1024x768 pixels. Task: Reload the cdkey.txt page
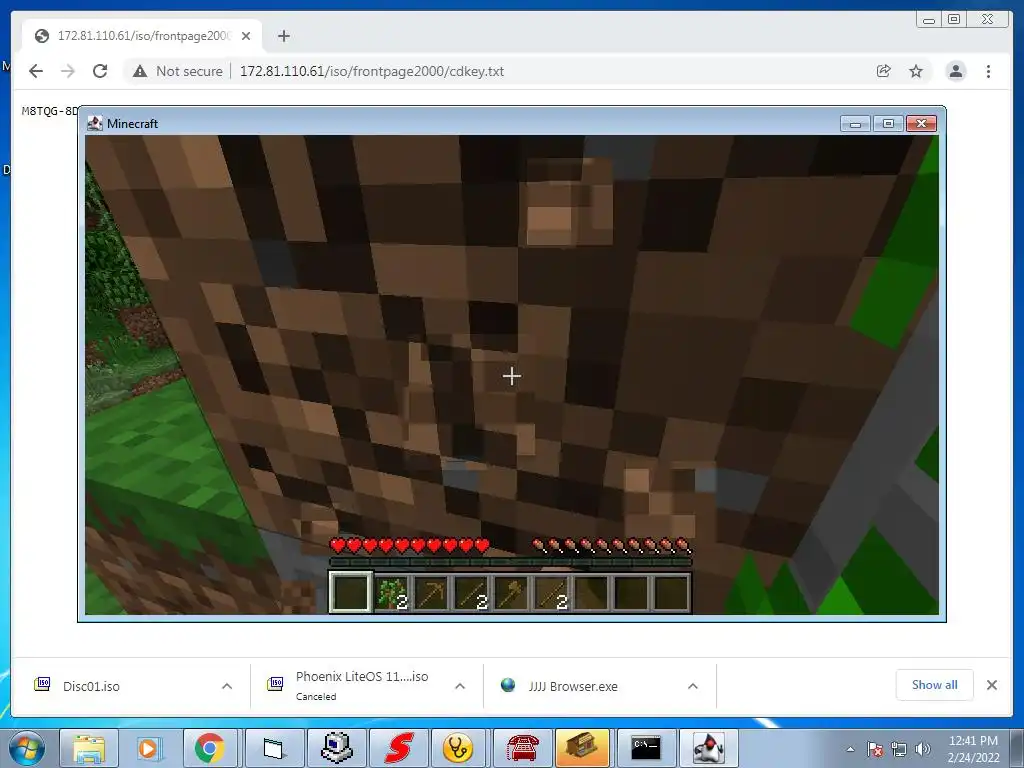point(100,71)
